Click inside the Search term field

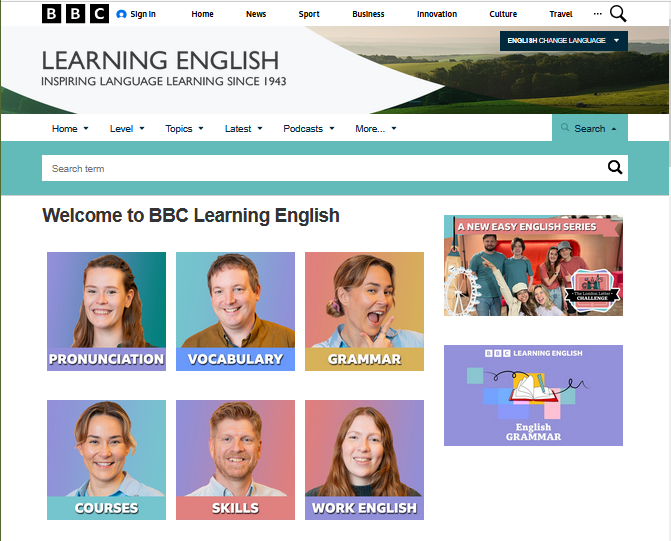[320, 168]
